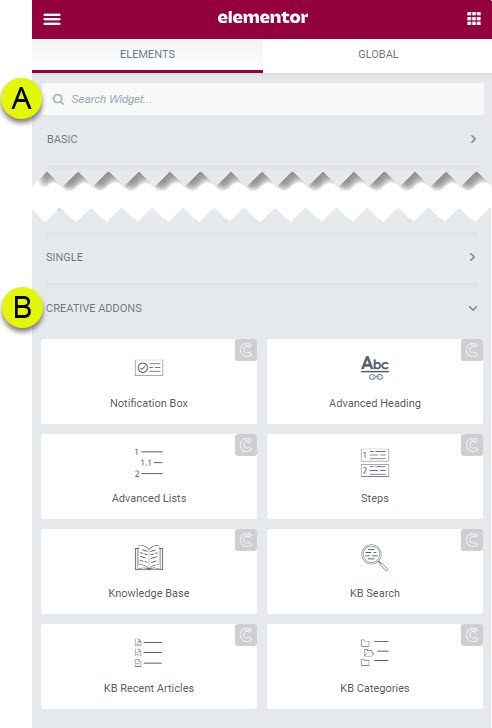Select the Advanced Heading widget
This screenshot has width=492, height=728.
coord(375,381)
